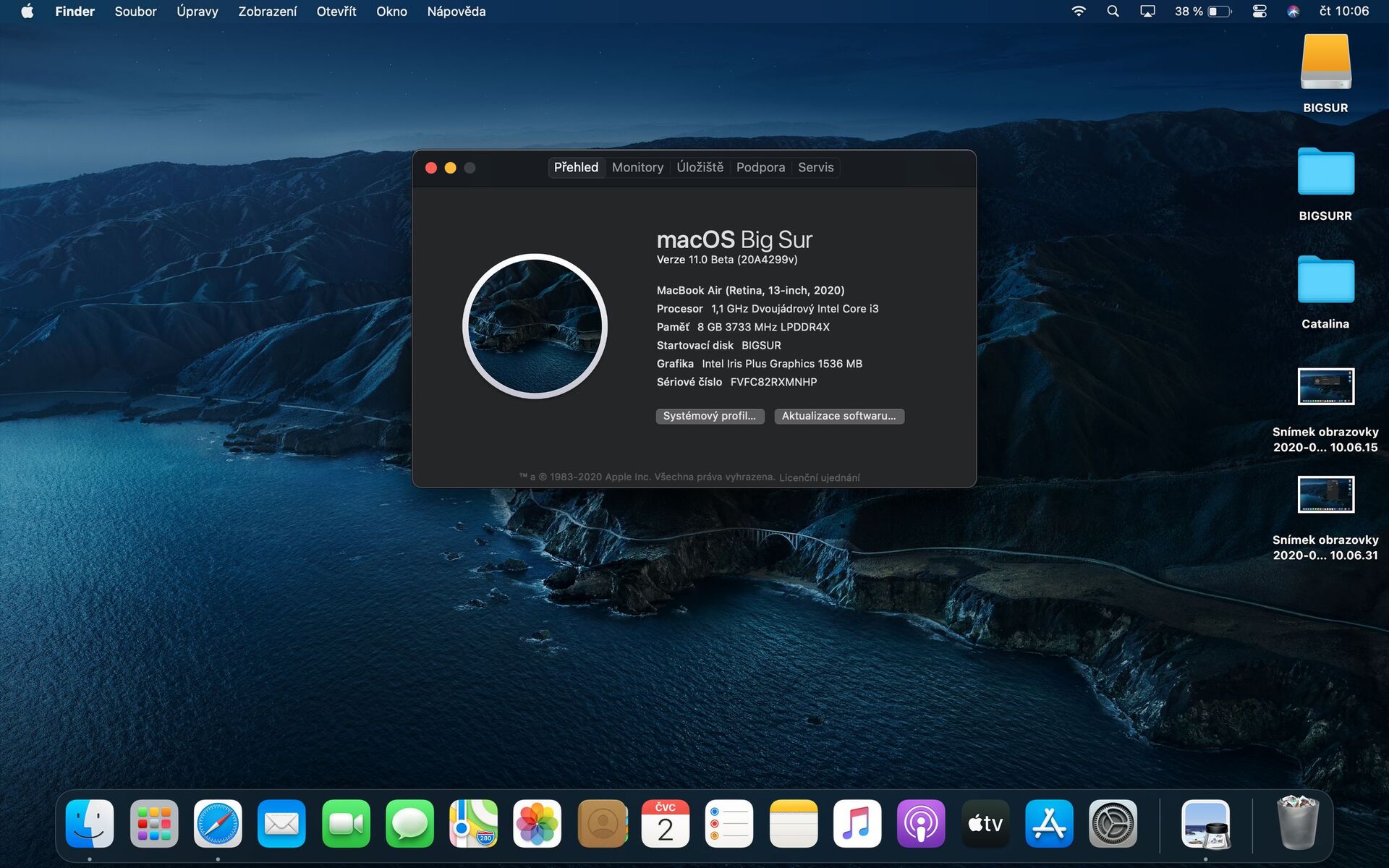Launch Music from the Dock
Viewport: 1389px width, 868px height.
tap(857, 823)
